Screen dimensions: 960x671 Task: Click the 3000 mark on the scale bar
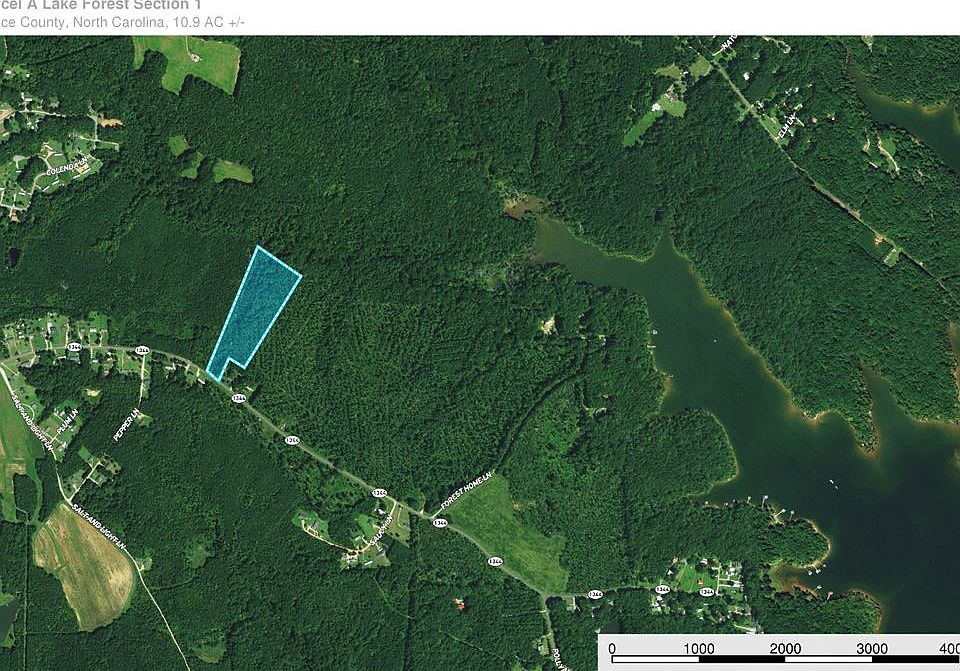coord(872,648)
